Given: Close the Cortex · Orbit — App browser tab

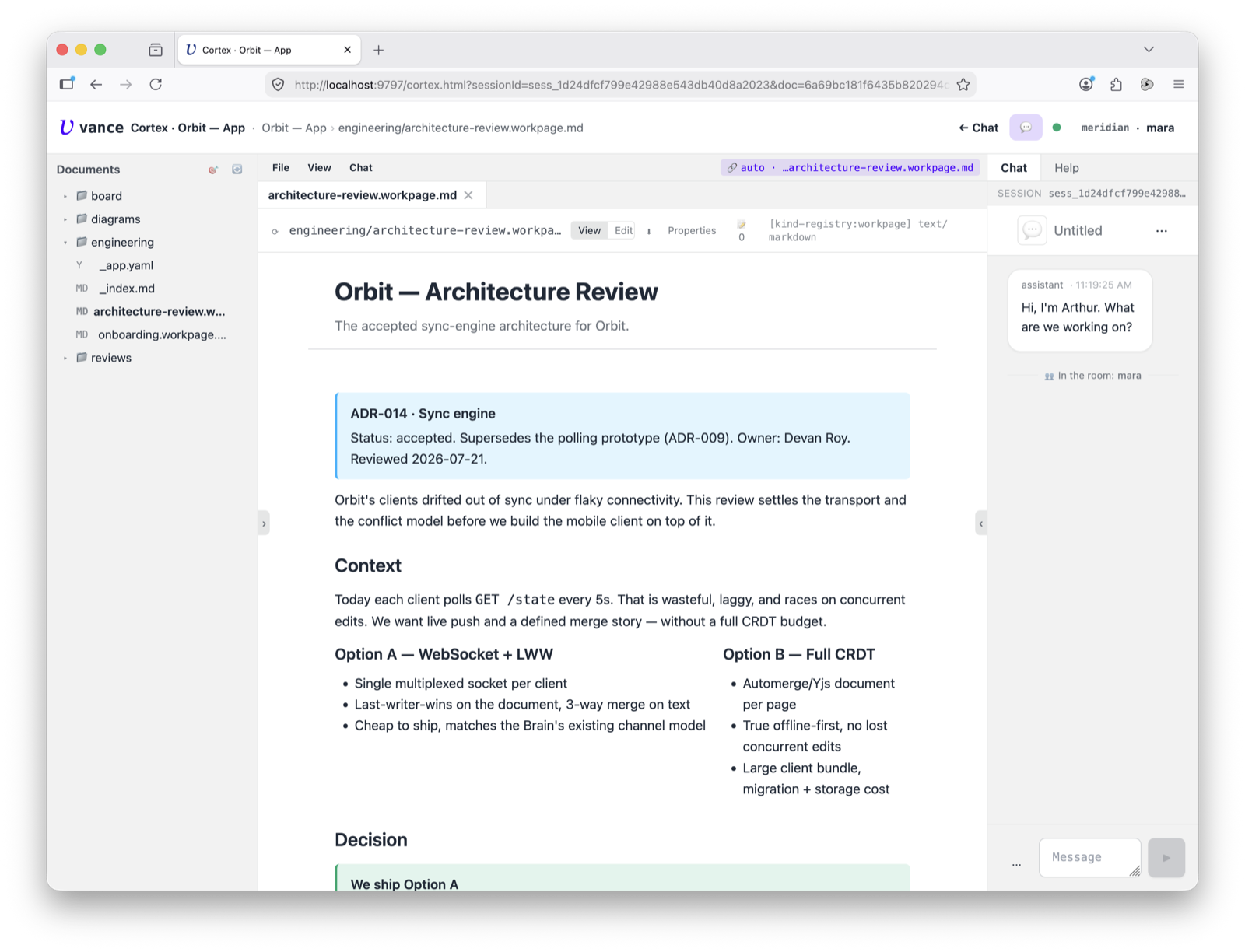Looking at the screenshot, I should coord(347,50).
